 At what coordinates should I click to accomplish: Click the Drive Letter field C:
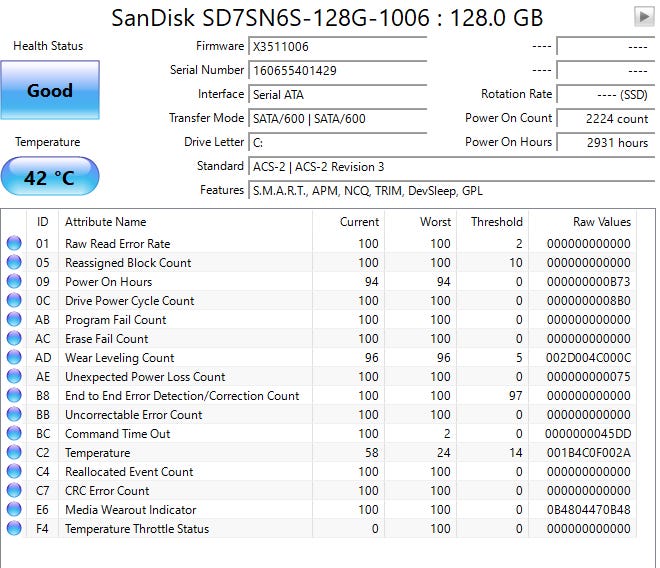click(338, 142)
